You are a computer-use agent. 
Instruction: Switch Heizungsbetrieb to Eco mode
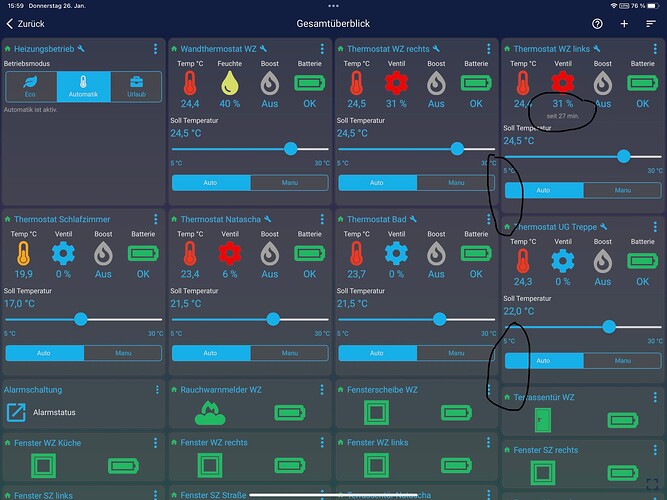tap(31, 87)
